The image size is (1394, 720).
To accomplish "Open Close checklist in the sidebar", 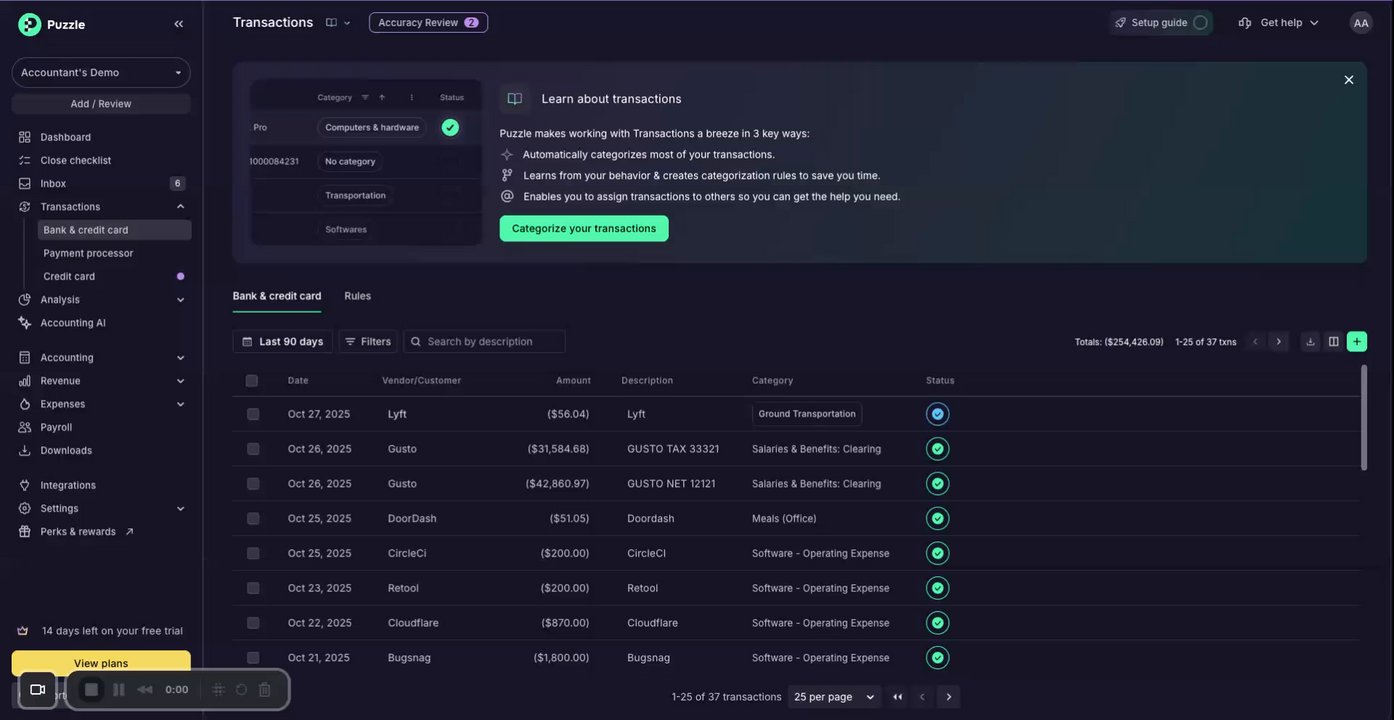I will [x=76, y=160].
